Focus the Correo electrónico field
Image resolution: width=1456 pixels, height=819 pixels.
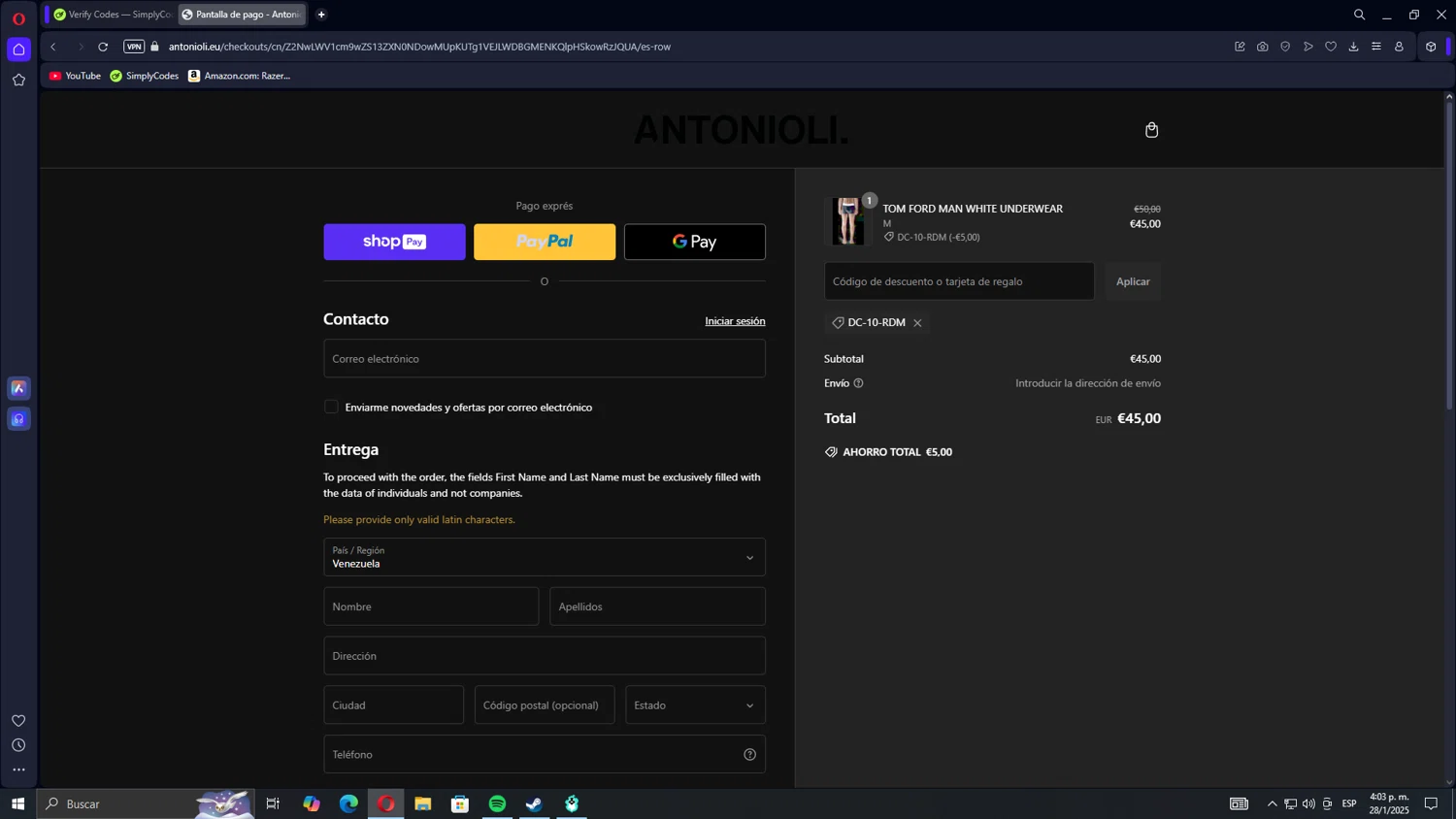(545, 359)
